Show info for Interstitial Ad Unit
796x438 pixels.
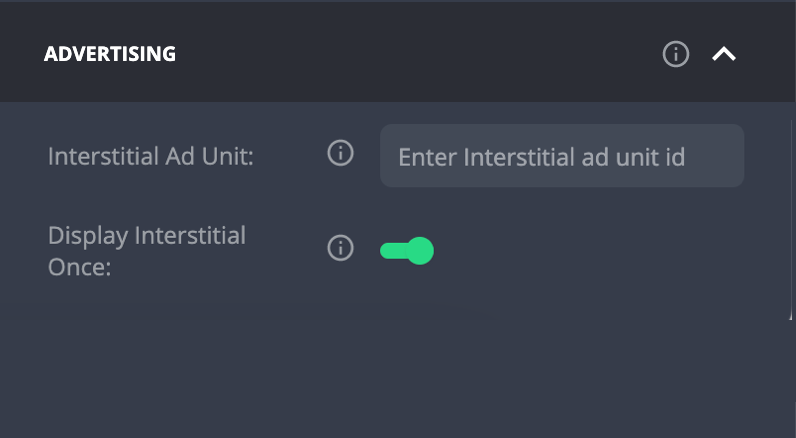click(340, 153)
